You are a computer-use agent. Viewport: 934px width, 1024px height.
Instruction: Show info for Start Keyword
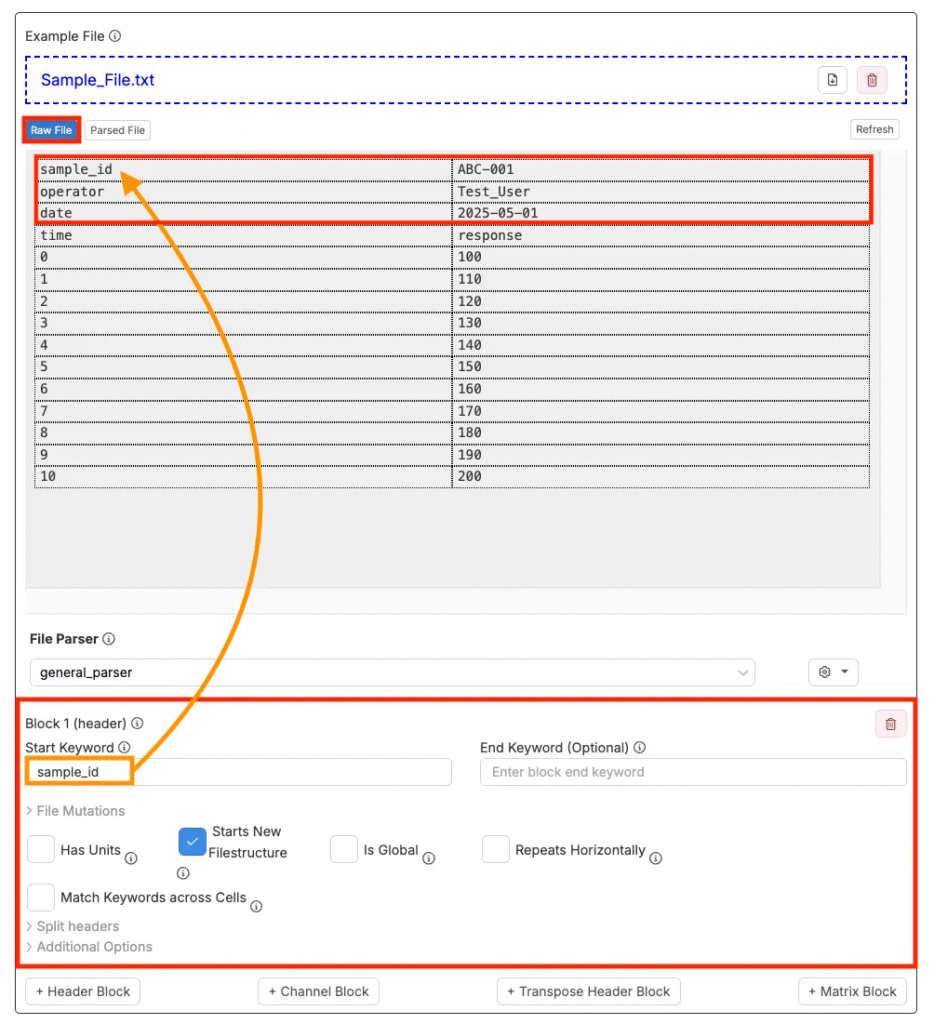[124, 748]
